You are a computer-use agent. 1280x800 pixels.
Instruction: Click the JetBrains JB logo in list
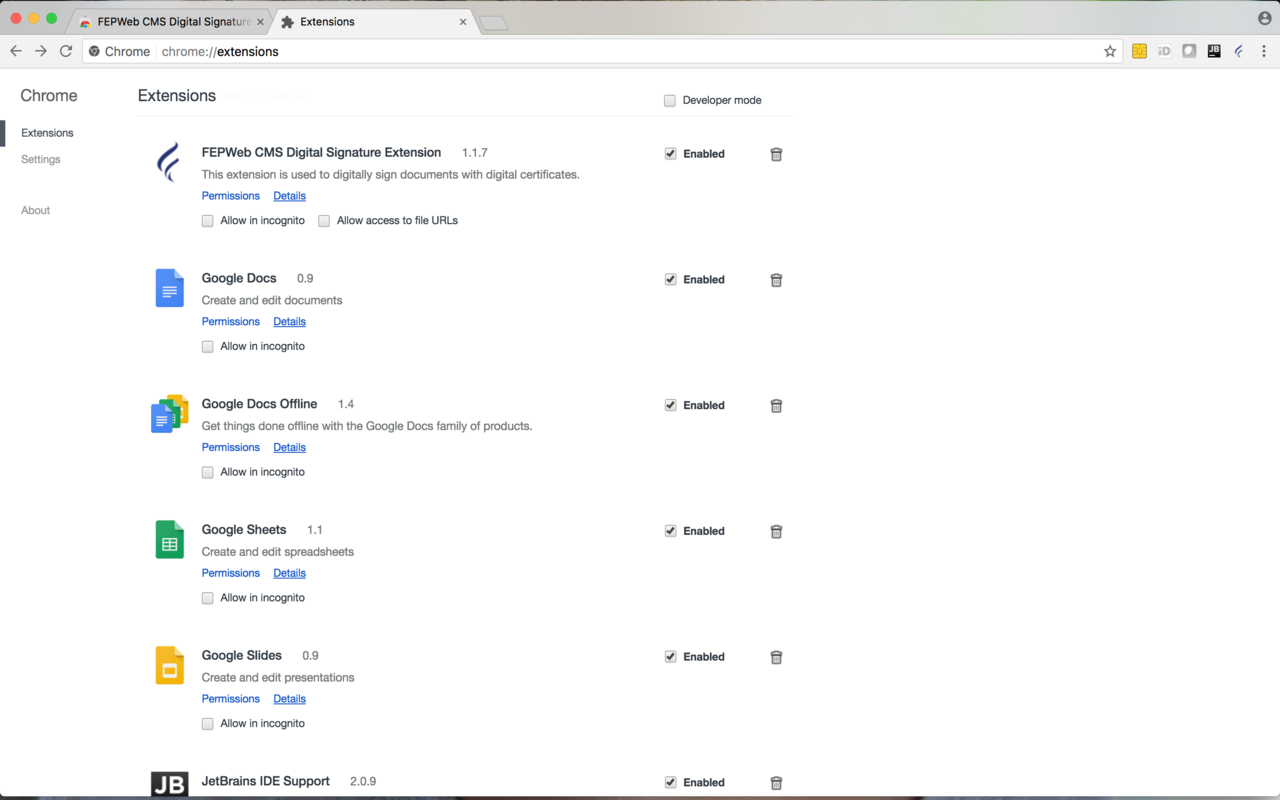point(170,784)
